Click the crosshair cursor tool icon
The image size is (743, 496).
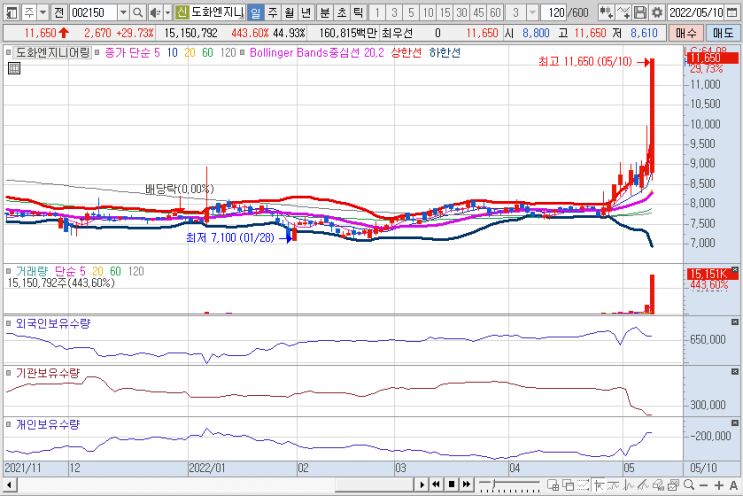[x=598, y=485]
